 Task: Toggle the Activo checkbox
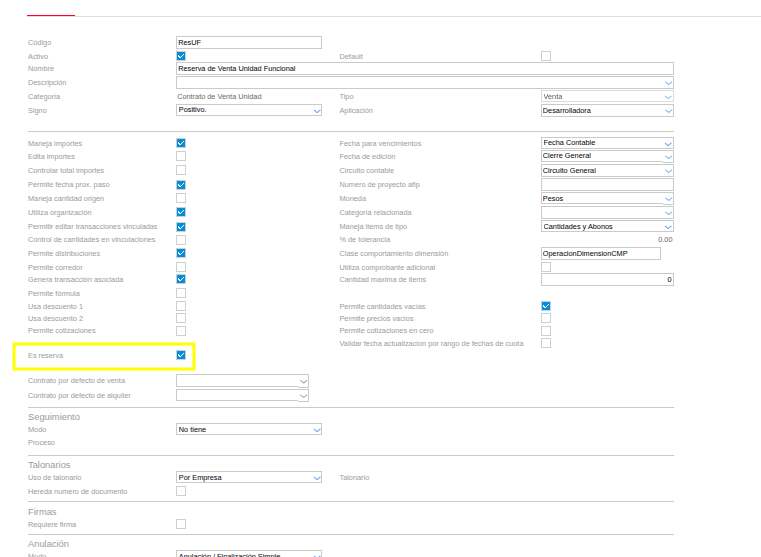pyautogui.click(x=181, y=56)
